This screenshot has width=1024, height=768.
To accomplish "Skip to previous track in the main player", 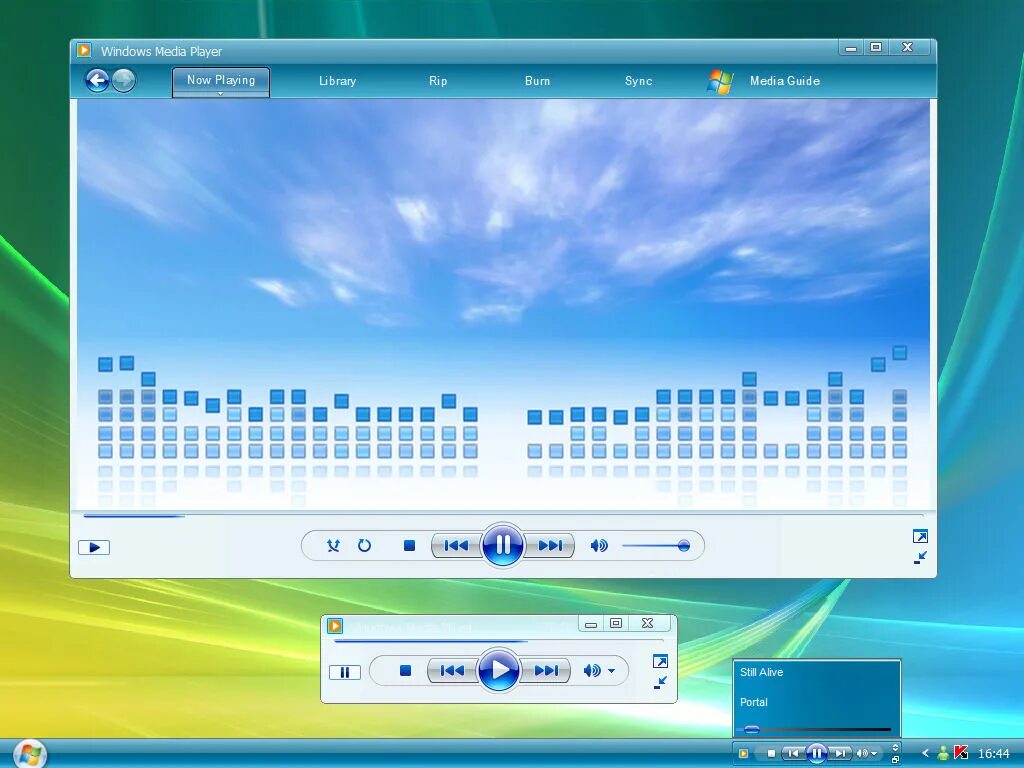I will coord(456,545).
